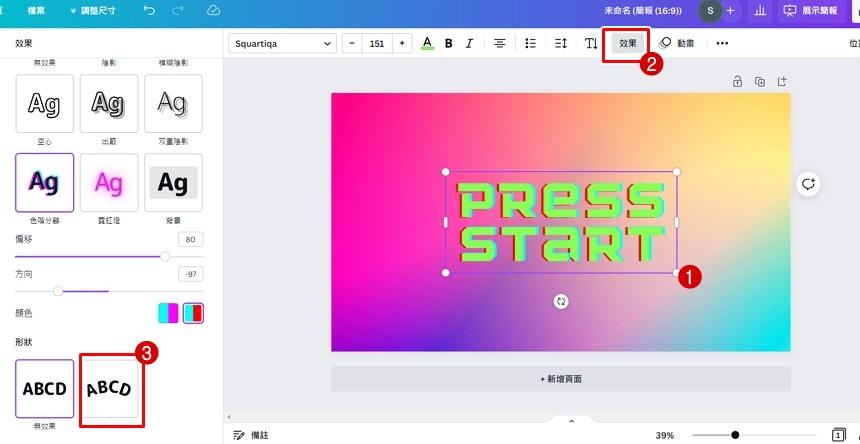
Task: Open the Squartiqa font dropdown
Action: [283, 43]
